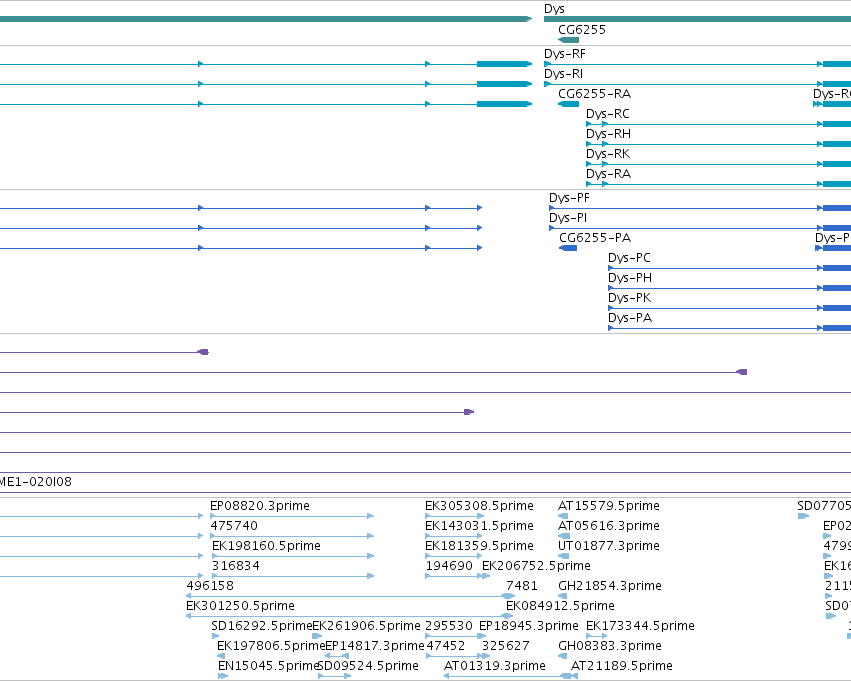Select the Dys-RI transcript label
This screenshot has height=681, width=851.
click(x=563, y=74)
